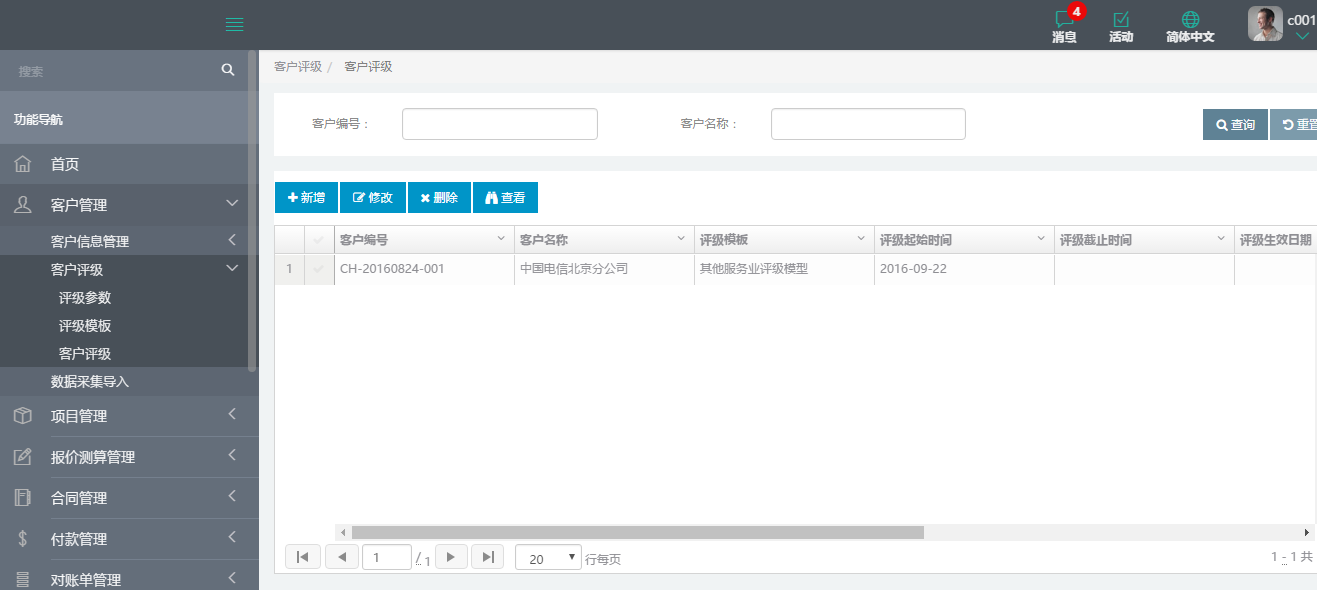The width and height of the screenshot is (1317, 590).
Task: Click the 付款管理 dollar icon
Action: 23,538
